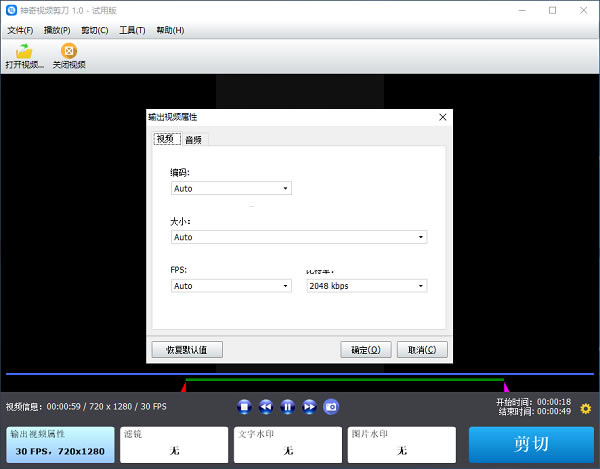The image size is (600, 469).
Task: Click the large blue 剪切 cut button
Action: pyautogui.click(x=531, y=445)
